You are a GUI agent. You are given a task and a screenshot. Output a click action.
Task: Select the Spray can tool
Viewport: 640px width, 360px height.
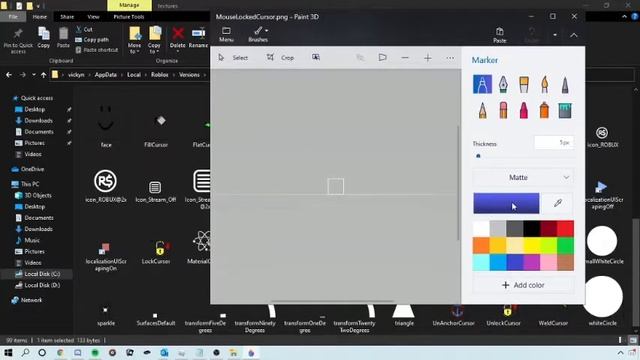pyautogui.click(x=544, y=110)
